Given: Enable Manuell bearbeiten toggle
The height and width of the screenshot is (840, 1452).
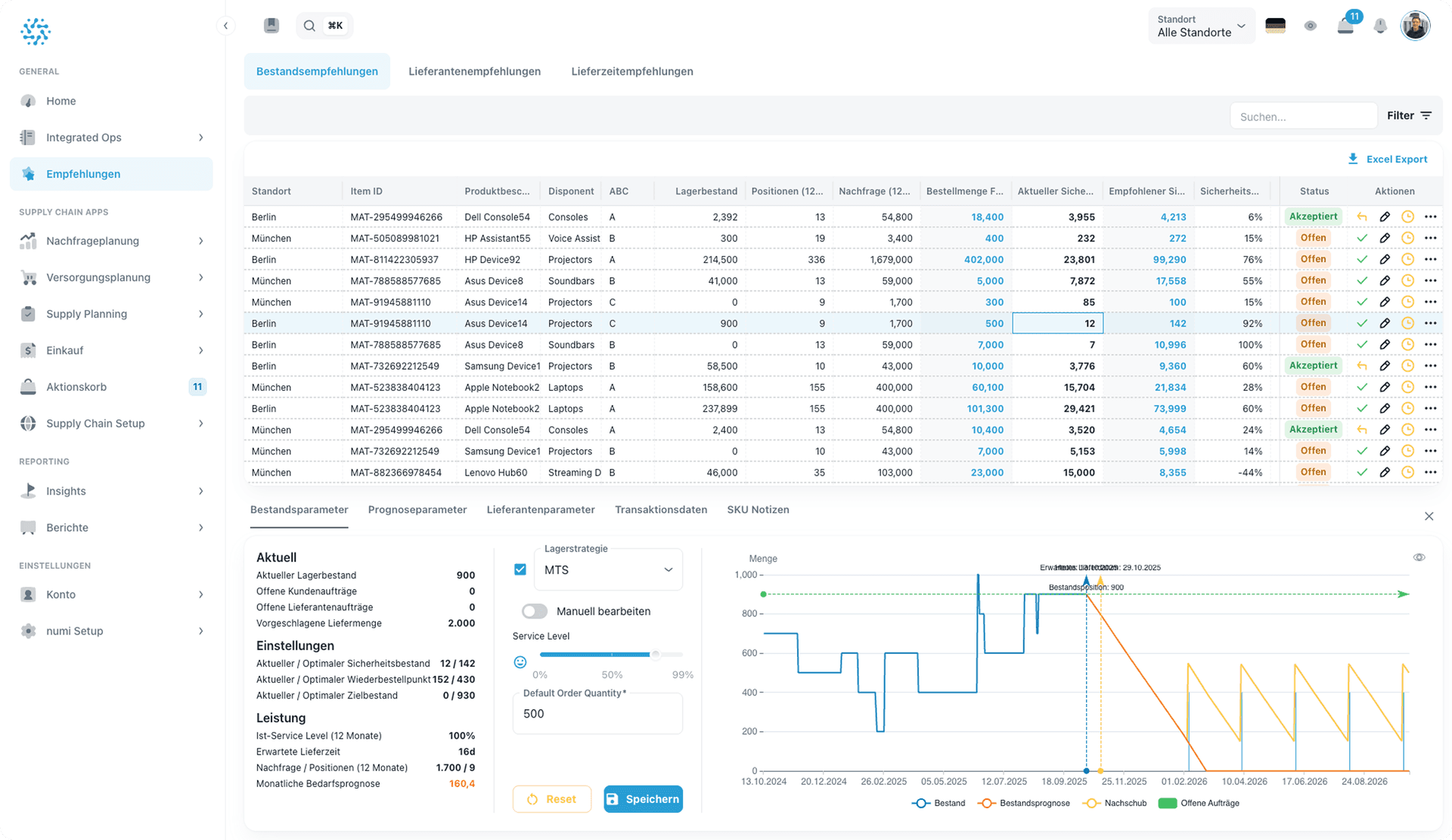Looking at the screenshot, I should (x=534, y=611).
